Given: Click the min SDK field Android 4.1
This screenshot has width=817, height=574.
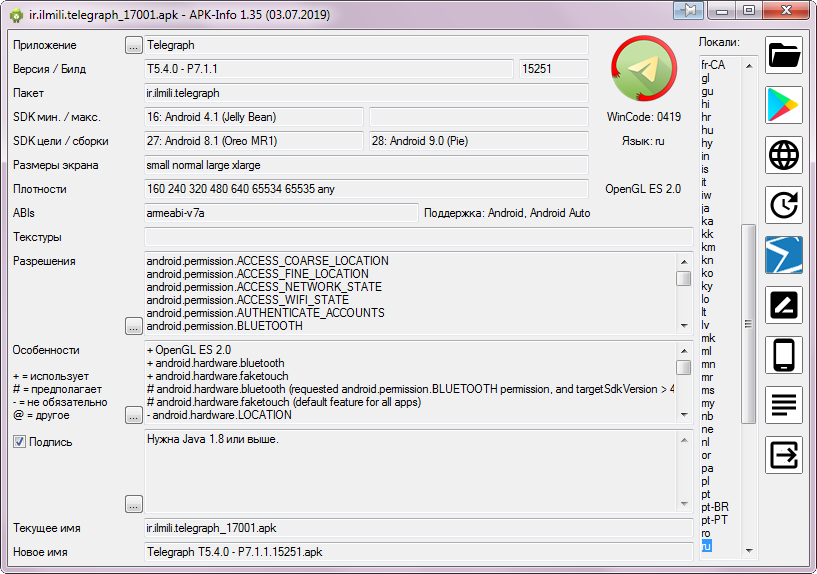Looking at the screenshot, I should pyautogui.click(x=254, y=117).
